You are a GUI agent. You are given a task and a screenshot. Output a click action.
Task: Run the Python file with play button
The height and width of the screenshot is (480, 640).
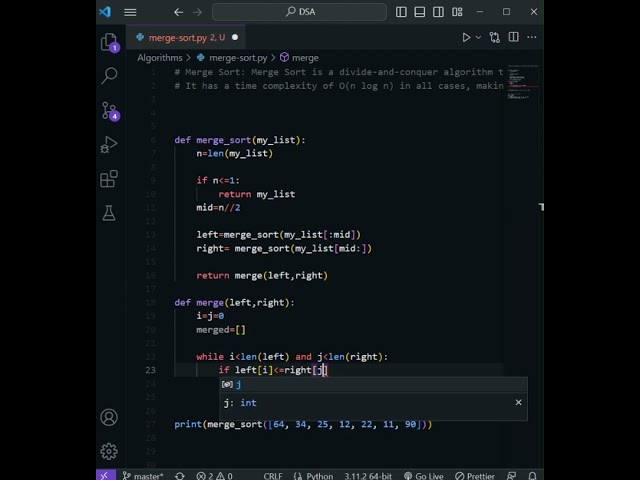pos(466,38)
